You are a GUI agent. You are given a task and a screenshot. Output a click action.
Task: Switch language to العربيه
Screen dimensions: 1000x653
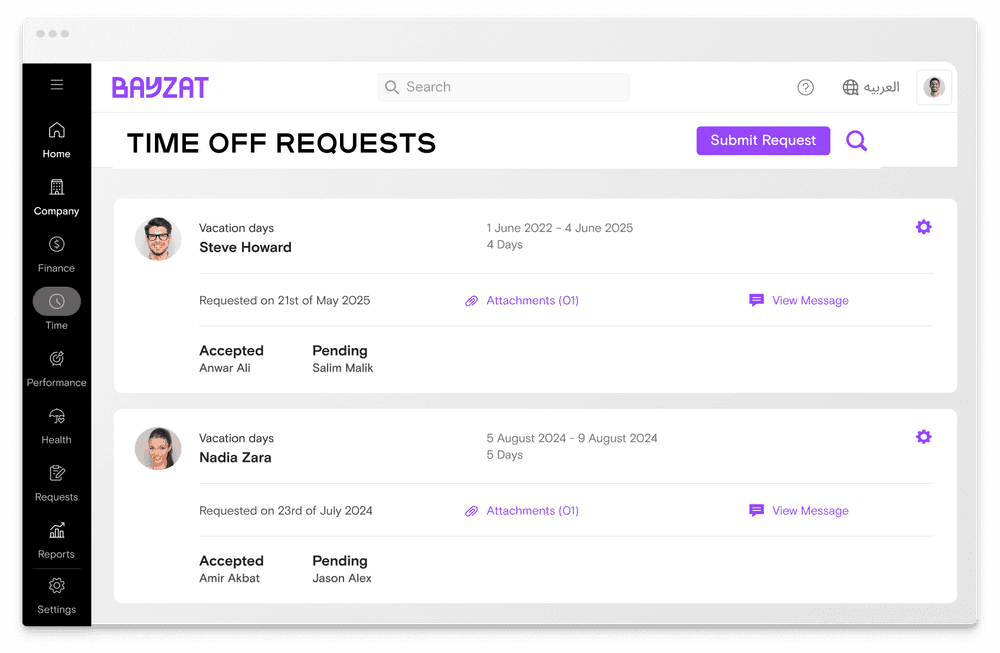pyautogui.click(x=881, y=87)
